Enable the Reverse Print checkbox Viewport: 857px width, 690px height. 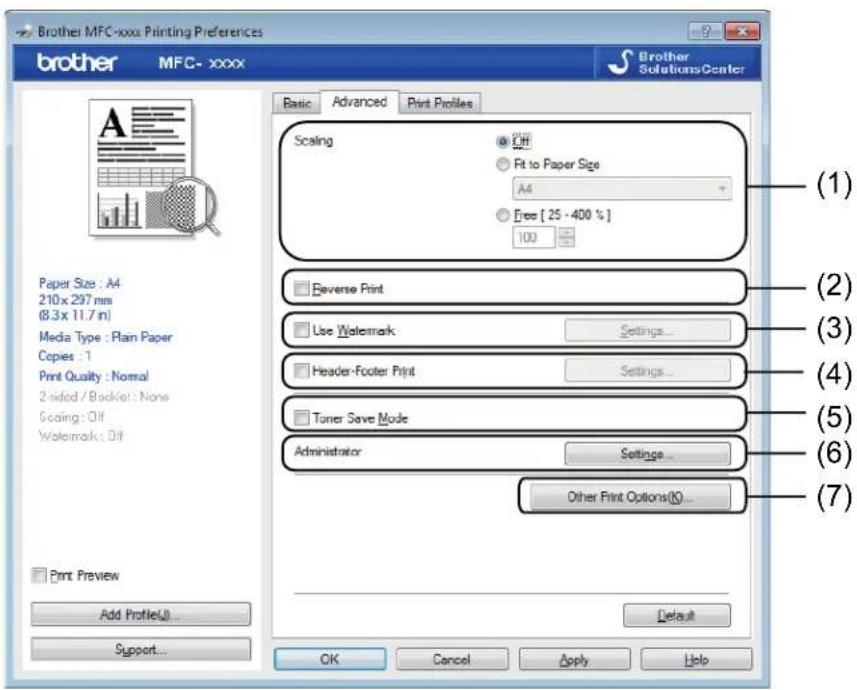301,288
